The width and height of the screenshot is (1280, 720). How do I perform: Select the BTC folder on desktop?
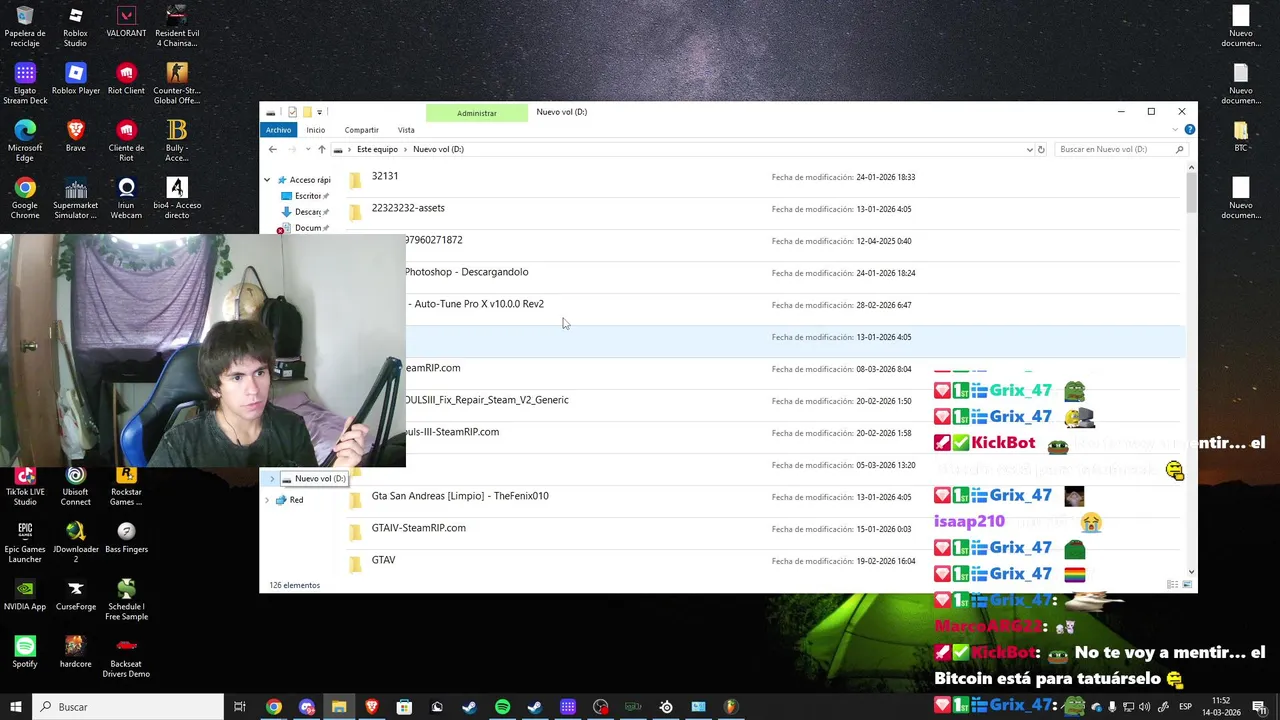click(x=1241, y=136)
